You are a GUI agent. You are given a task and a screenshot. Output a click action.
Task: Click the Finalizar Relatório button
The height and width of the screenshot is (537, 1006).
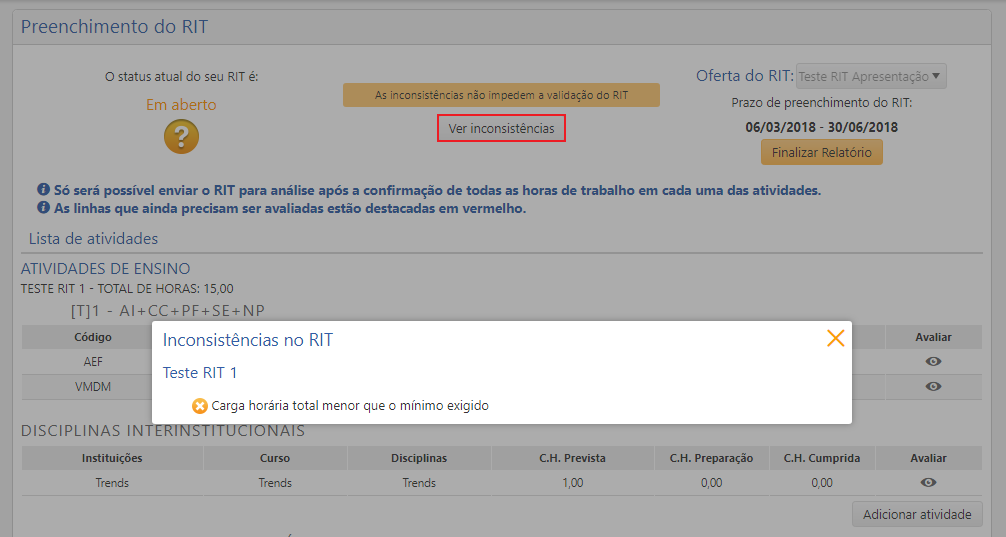[x=821, y=153]
